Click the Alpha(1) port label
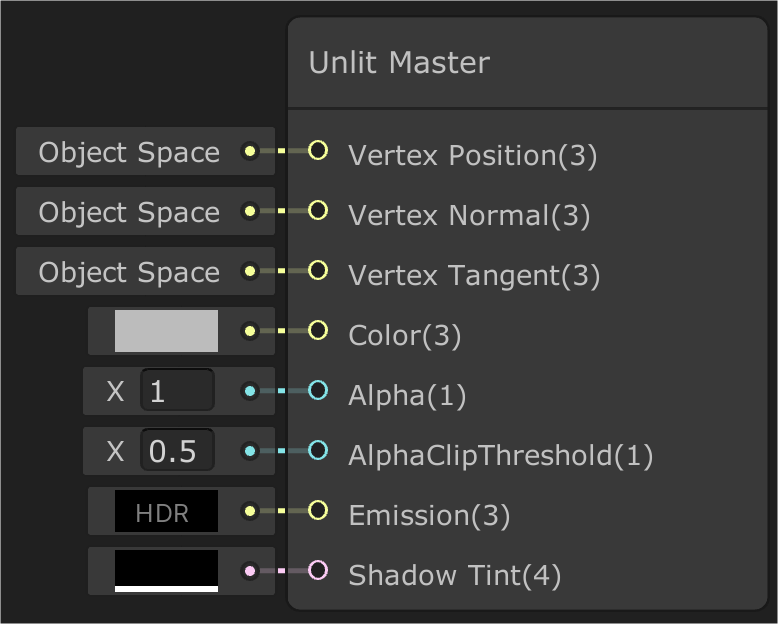The image size is (778, 624). [407, 396]
